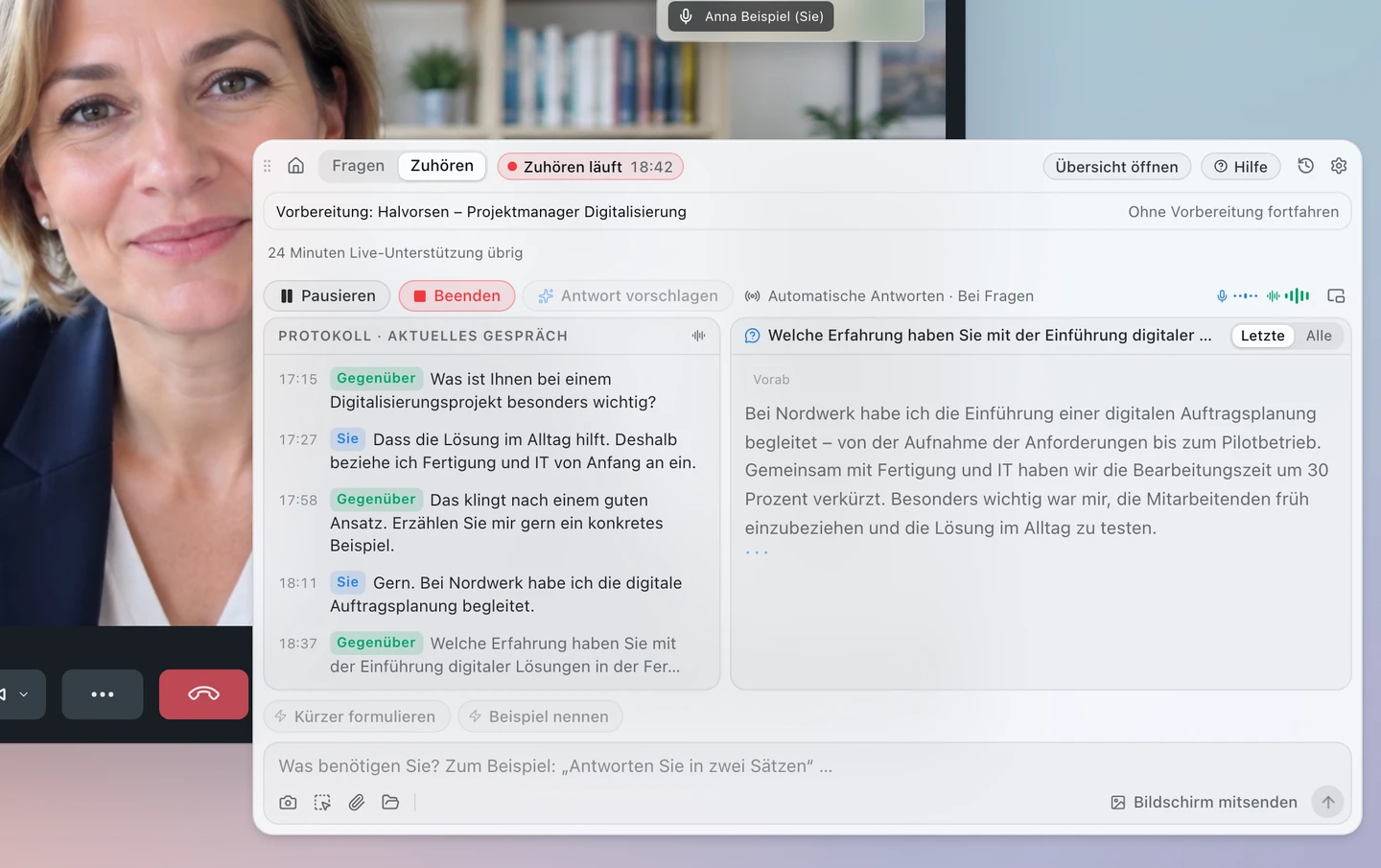Toggle the compact window layout icon

[x=1336, y=295]
